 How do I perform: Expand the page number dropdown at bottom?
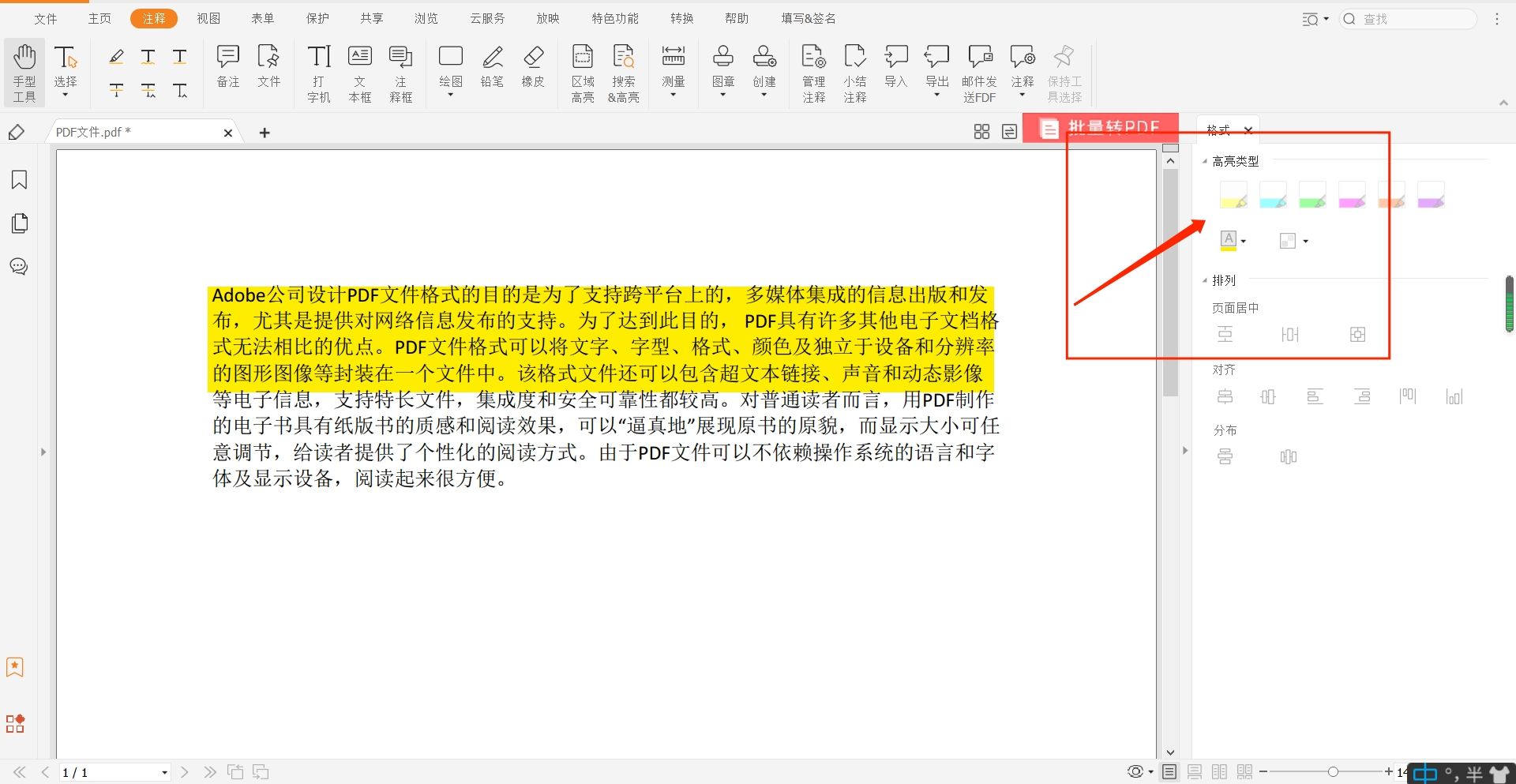tap(163, 772)
